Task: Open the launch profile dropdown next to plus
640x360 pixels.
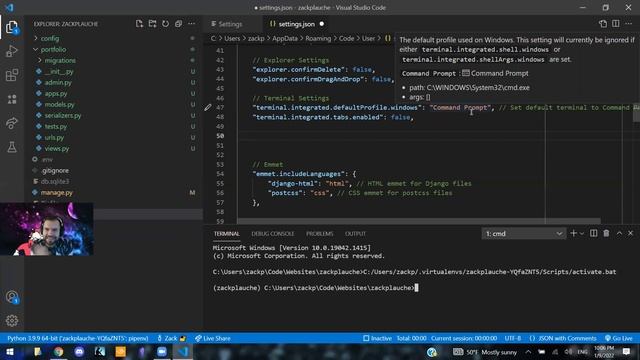Action: coord(582,233)
